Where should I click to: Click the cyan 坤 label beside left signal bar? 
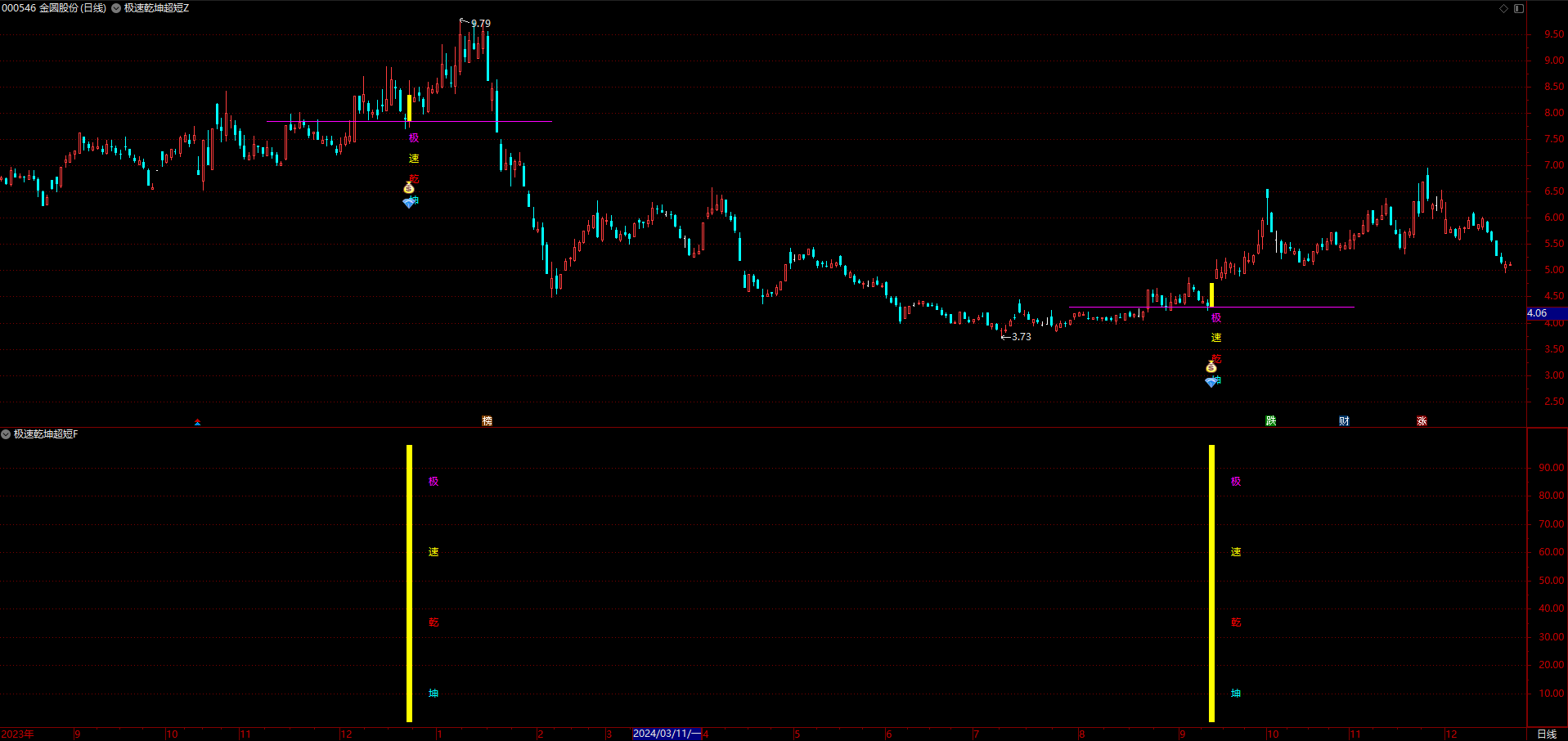click(x=434, y=694)
